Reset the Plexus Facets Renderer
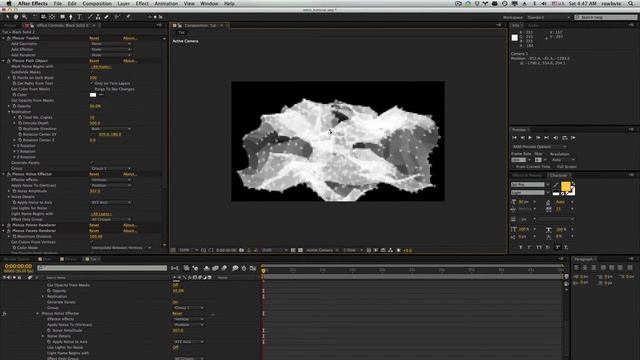Screen dimensions: 640x360 [x=94, y=231]
